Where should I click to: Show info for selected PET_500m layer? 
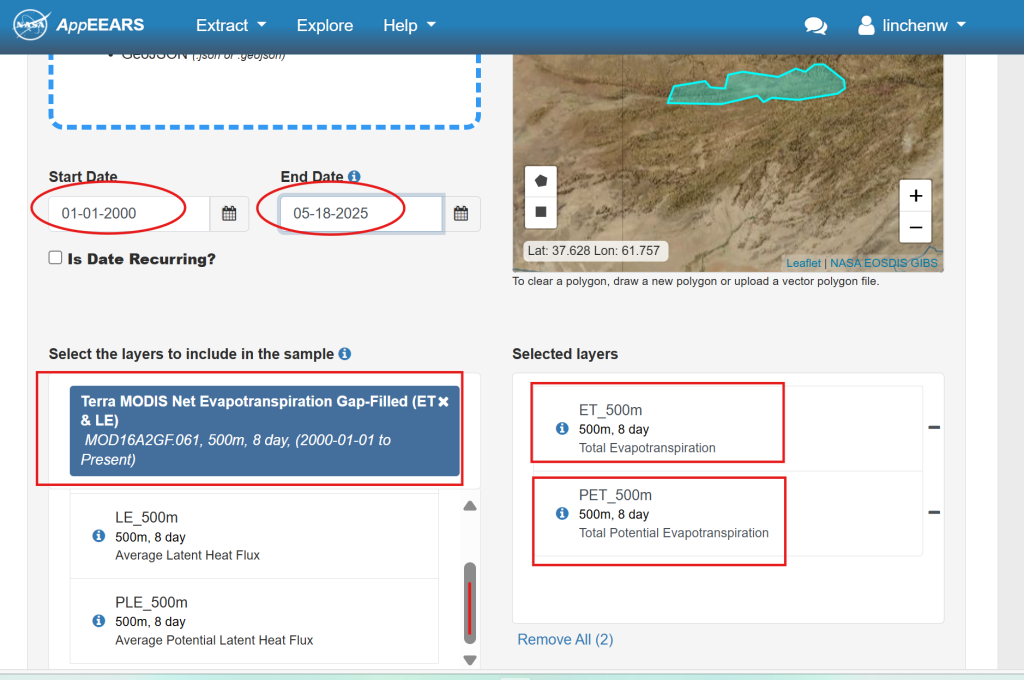562,513
